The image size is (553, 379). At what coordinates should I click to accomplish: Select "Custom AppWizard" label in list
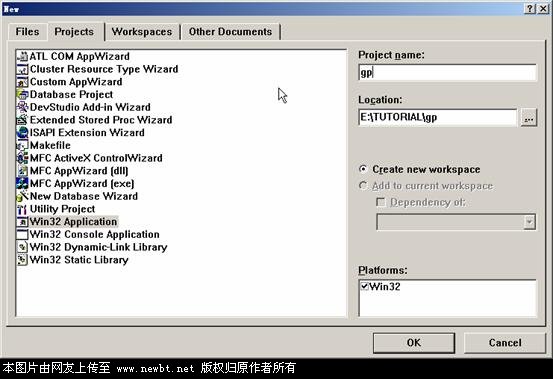(x=76, y=82)
